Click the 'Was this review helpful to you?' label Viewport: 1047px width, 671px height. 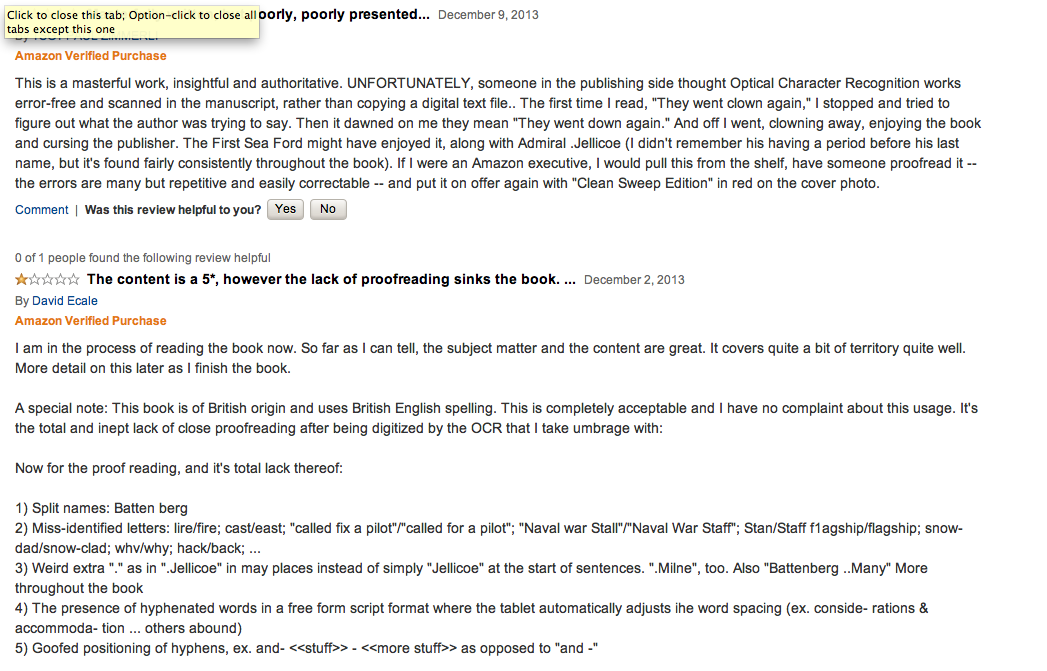point(173,210)
